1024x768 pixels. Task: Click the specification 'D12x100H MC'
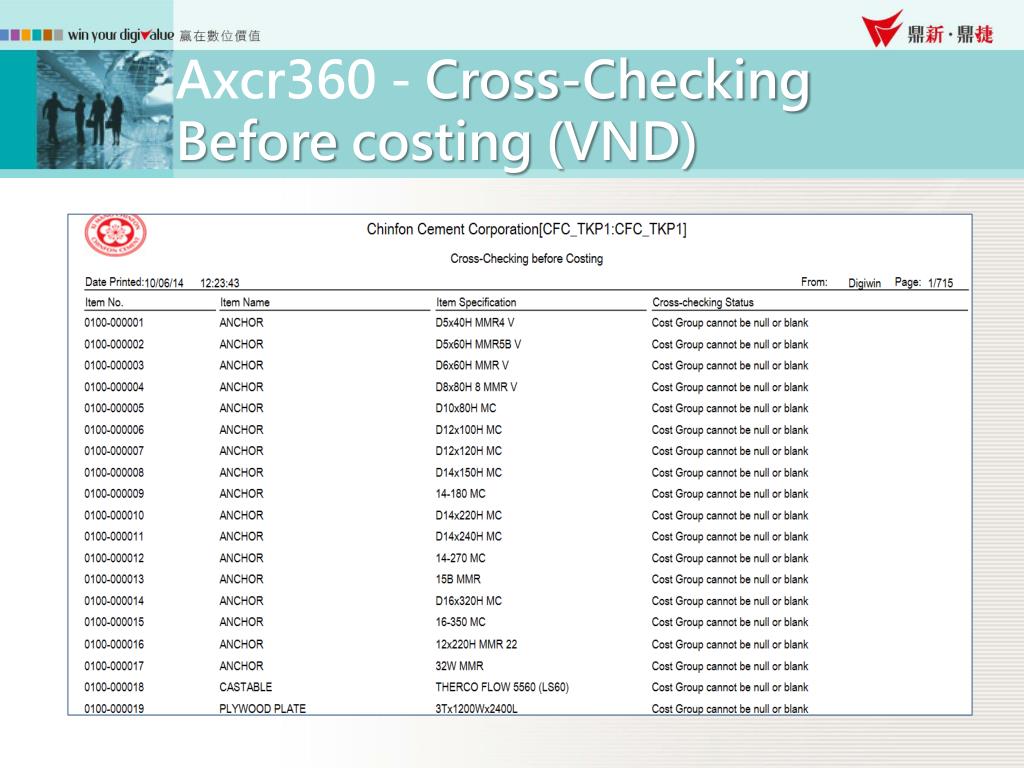pyautogui.click(x=469, y=430)
